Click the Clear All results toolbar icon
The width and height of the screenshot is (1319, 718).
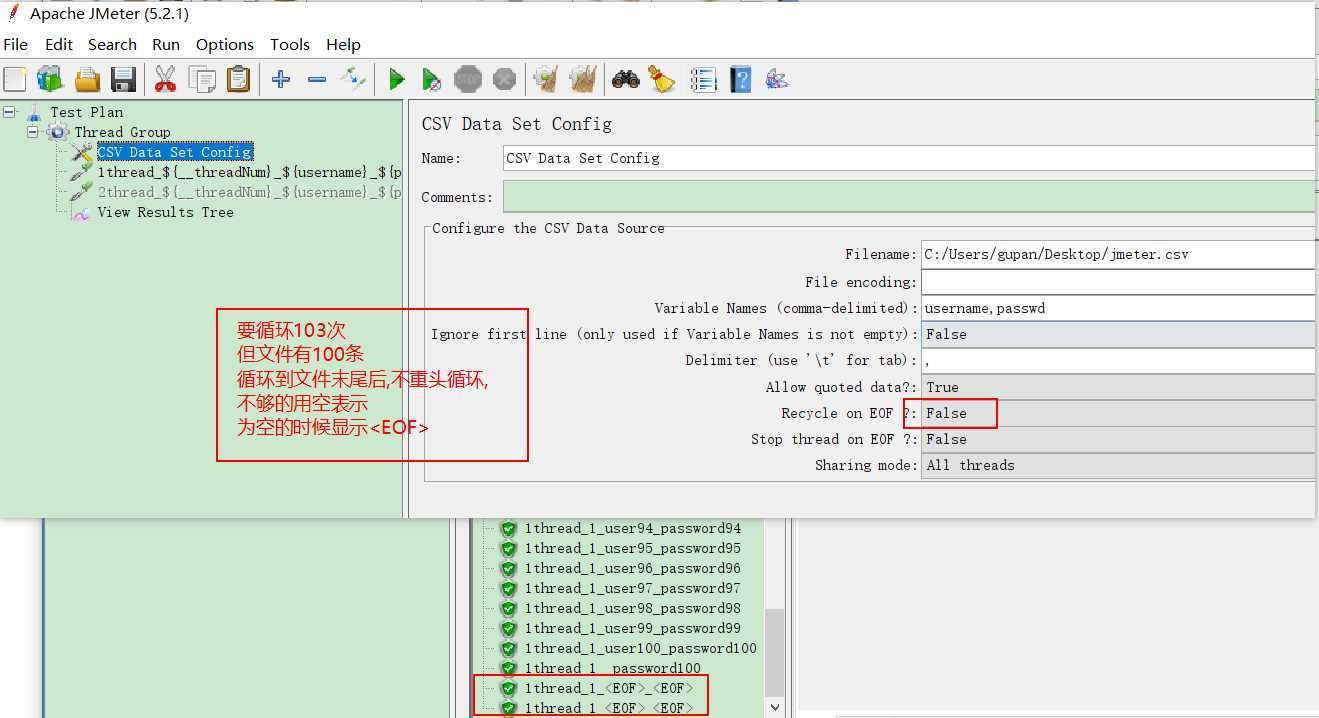click(582, 79)
